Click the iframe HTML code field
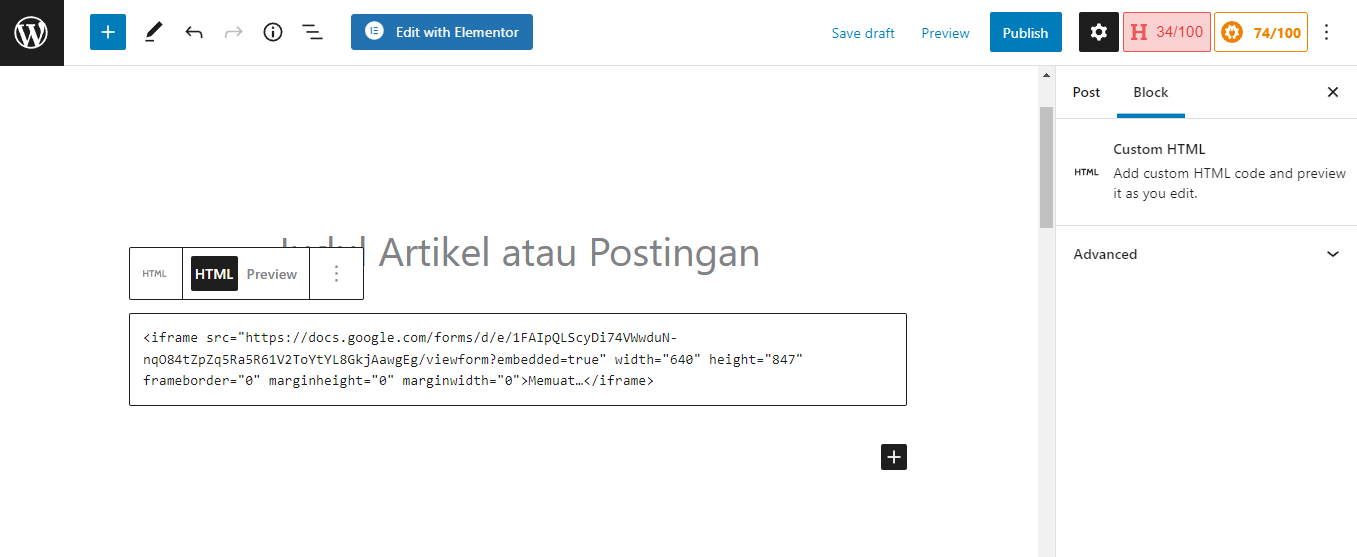Viewport: 1357px width, 557px height. (517, 359)
